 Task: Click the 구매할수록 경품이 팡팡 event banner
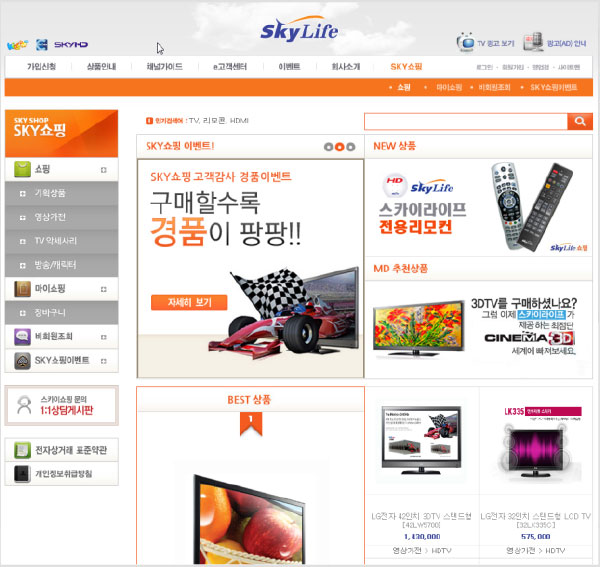point(250,269)
